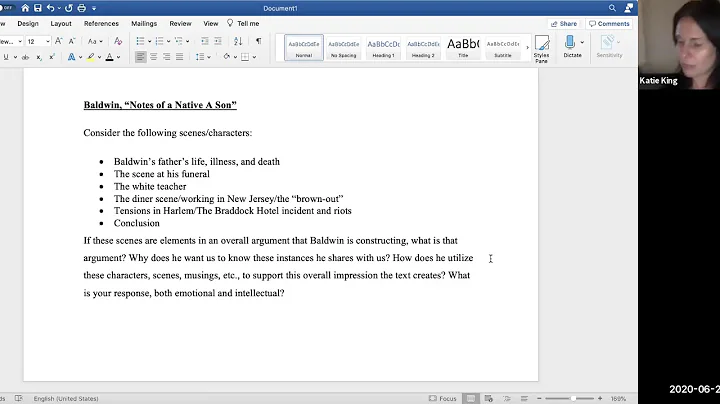The width and height of the screenshot is (720, 404).
Task: Start Dictate with the microphone icon
Action: pos(570,46)
